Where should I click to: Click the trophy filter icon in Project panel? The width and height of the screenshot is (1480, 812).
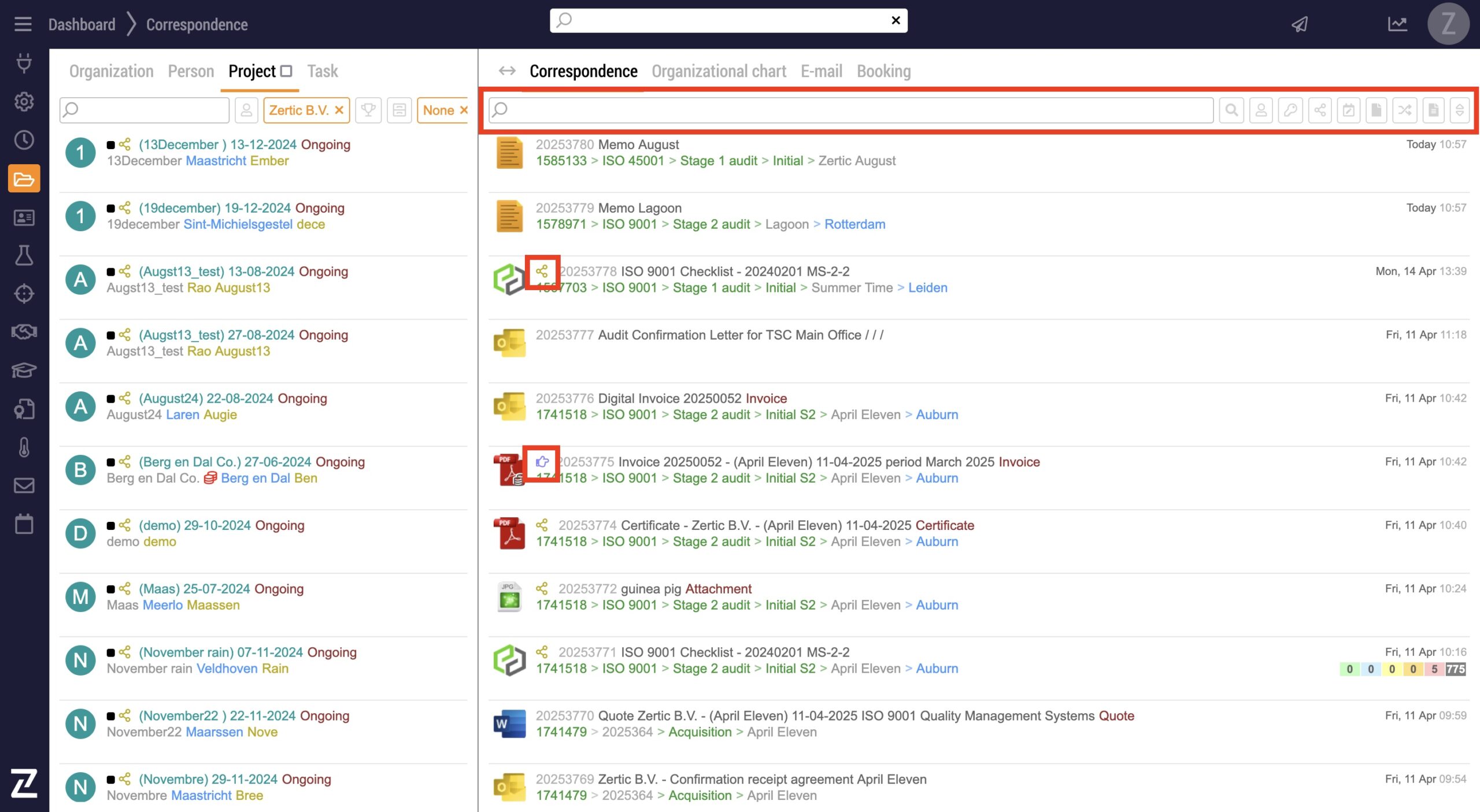point(368,110)
